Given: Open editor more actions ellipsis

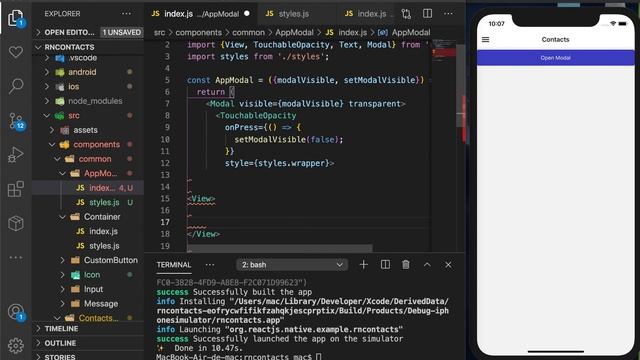Looking at the screenshot, I should coord(448,13).
